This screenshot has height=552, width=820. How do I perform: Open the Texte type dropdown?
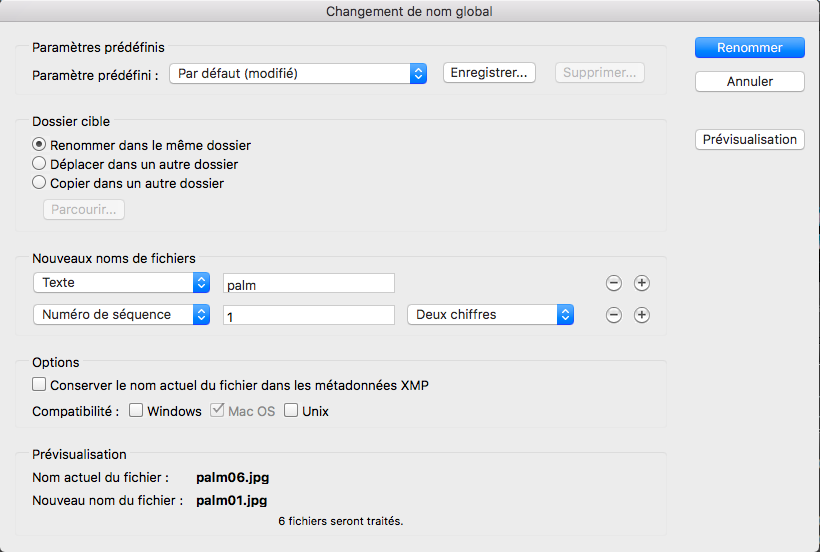pos(121,283)
